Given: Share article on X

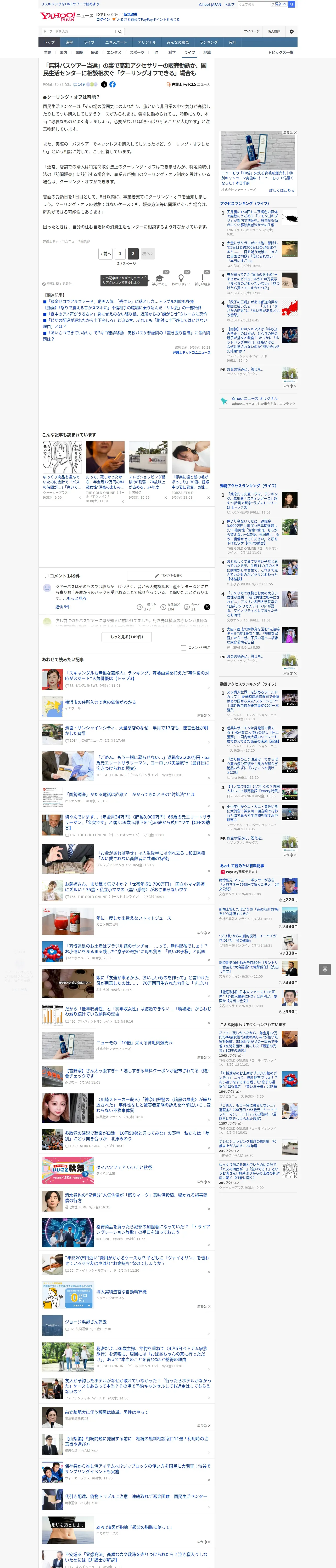Looking at the screenshot, I should click(x=104, y=85).
